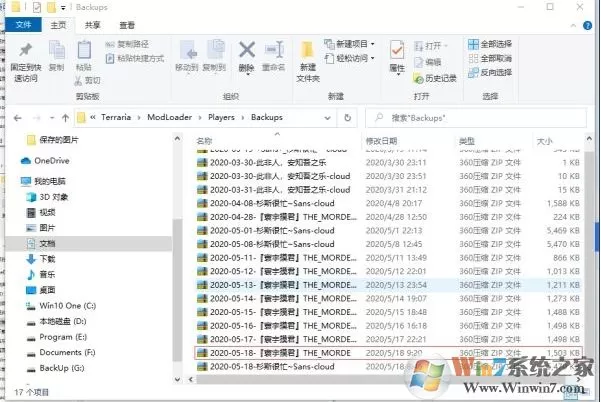The image size is (601, 402).
Task: Click Select none in ribbon
Action: click(490, 58)
